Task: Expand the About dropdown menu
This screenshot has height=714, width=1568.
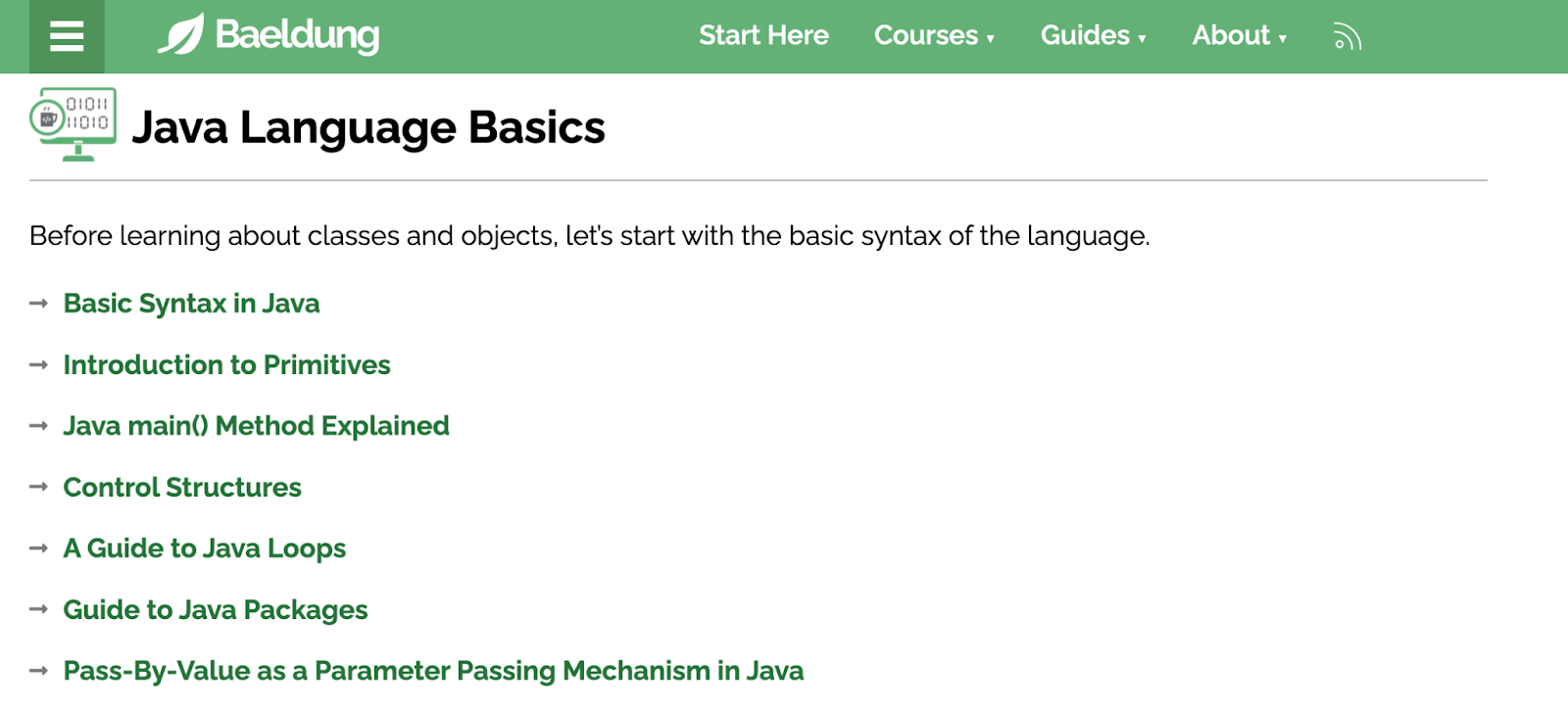Action: (1239, 35)
